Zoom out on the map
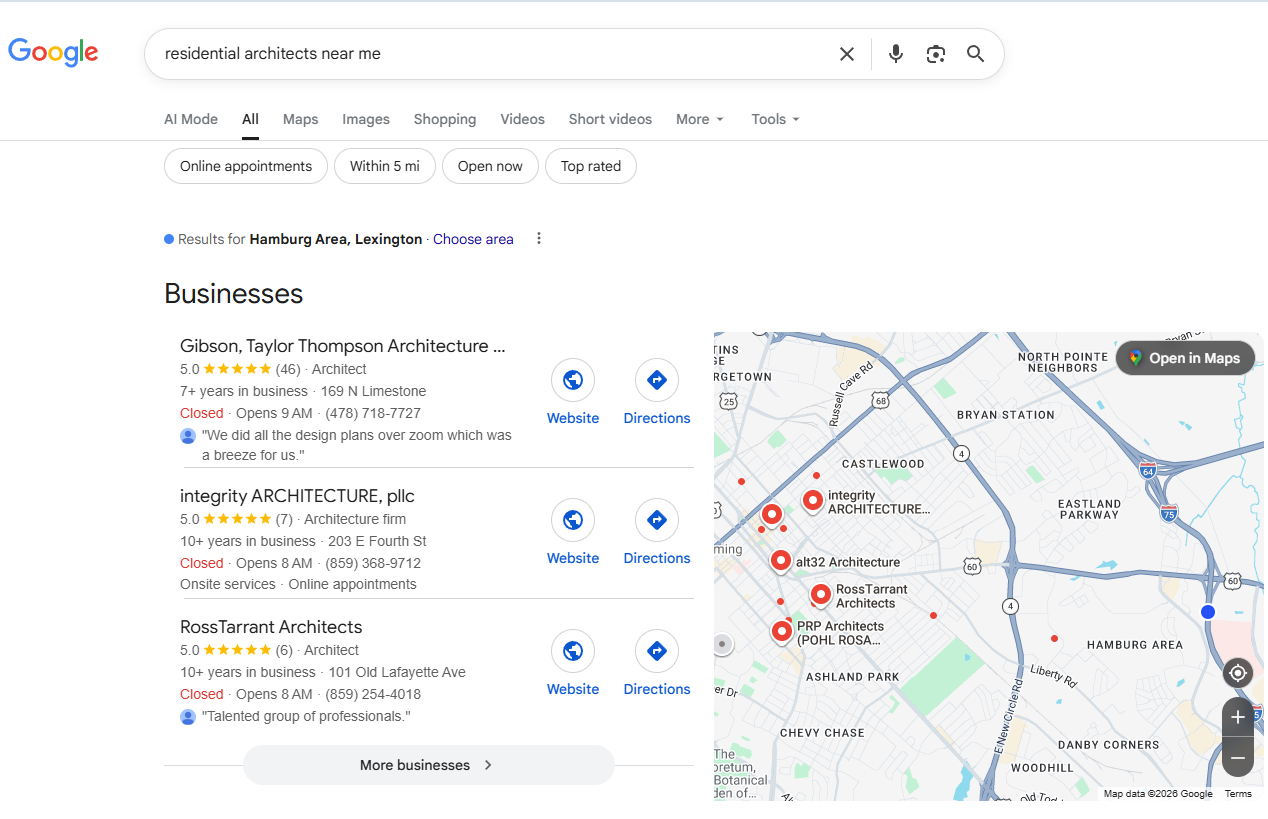 coord(1238,758)
